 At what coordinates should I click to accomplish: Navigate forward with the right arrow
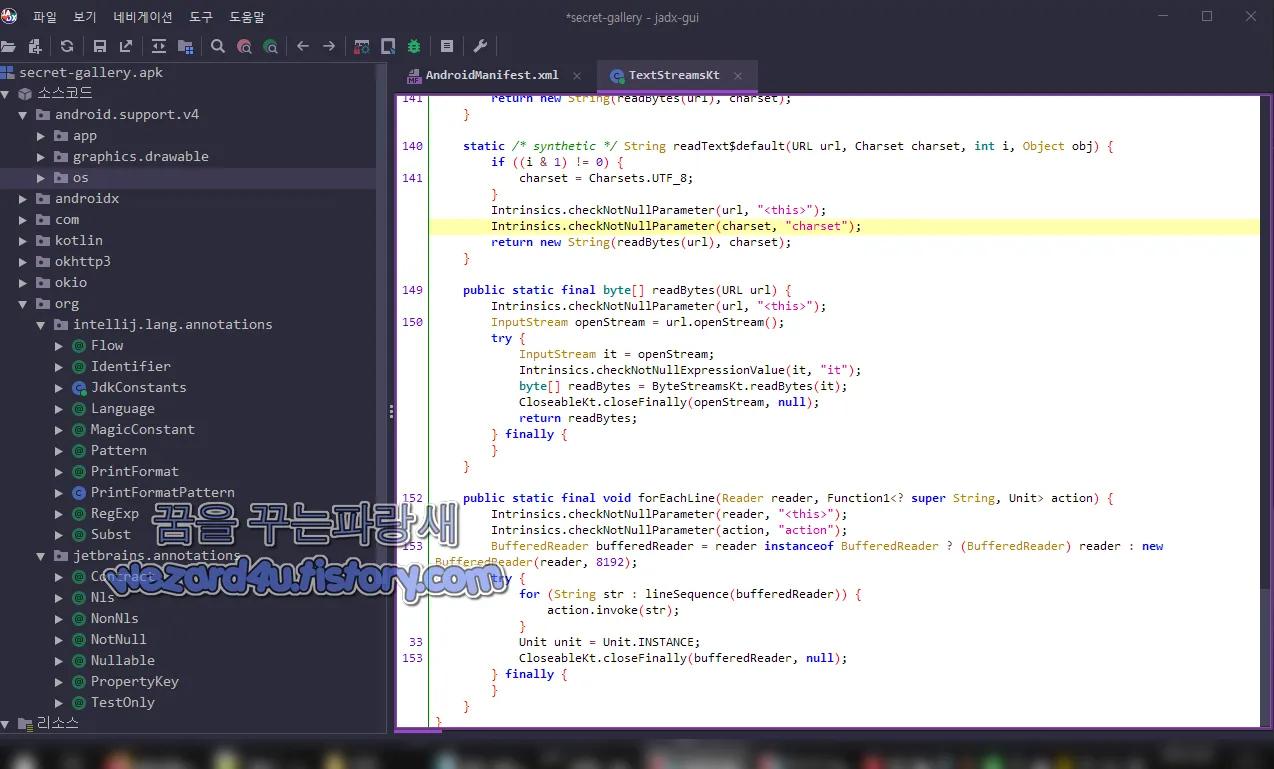click(329, 46)
